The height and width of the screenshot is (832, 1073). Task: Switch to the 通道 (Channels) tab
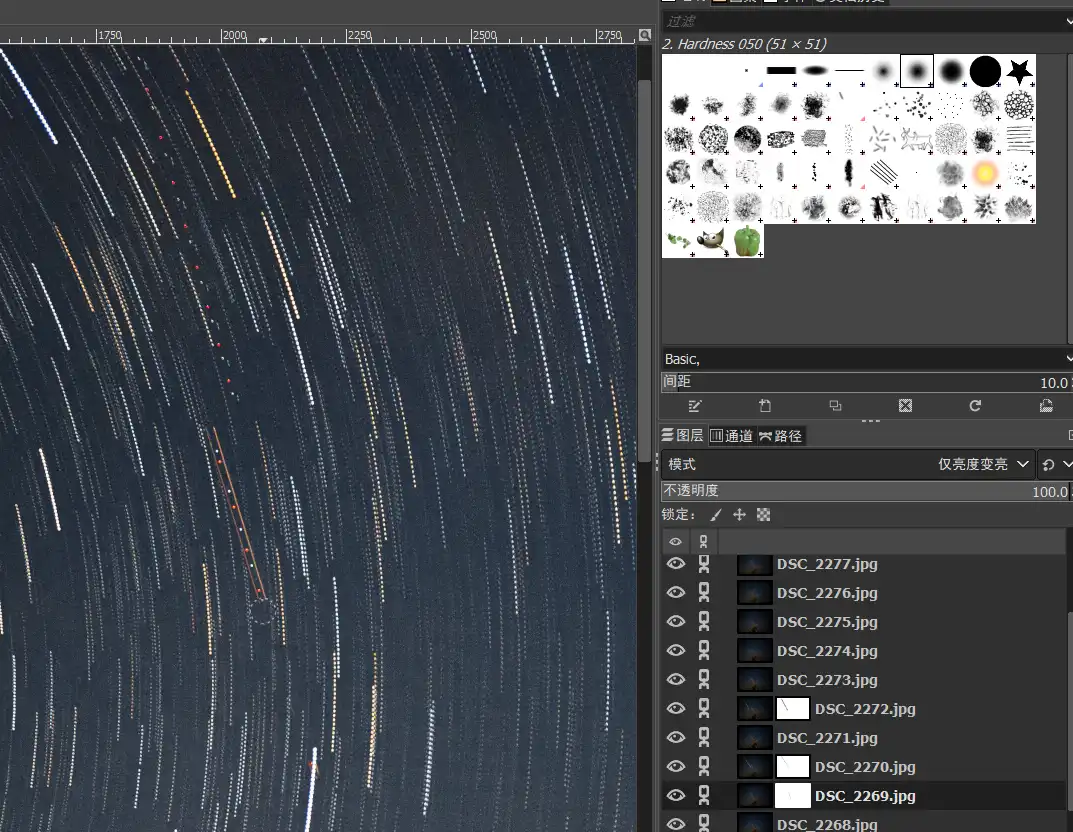[731, 436]
